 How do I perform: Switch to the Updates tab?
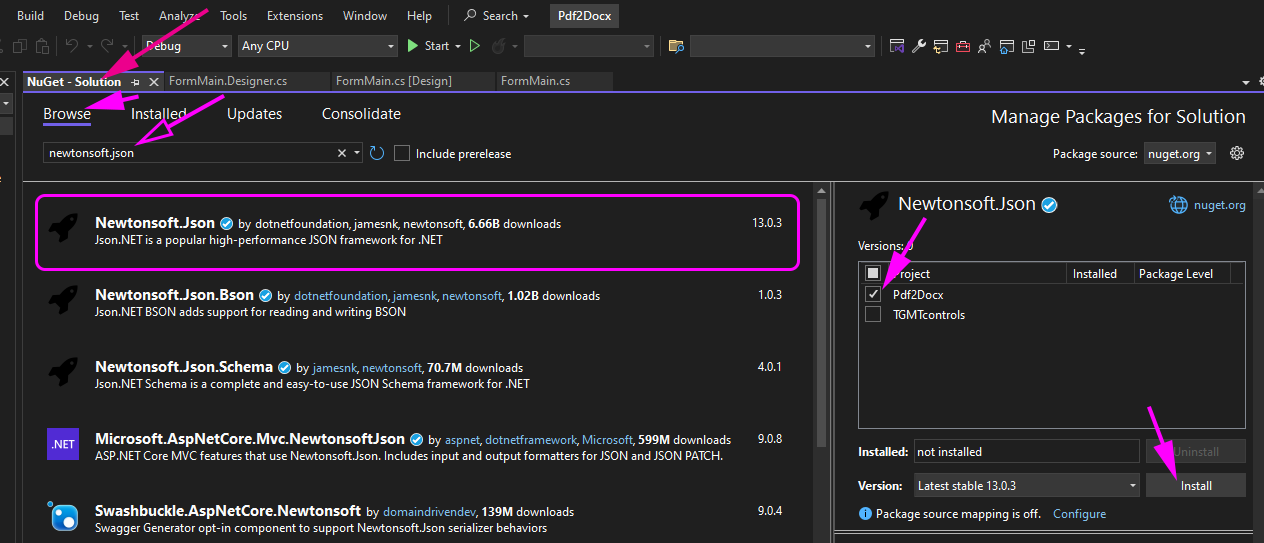(254, 114)
